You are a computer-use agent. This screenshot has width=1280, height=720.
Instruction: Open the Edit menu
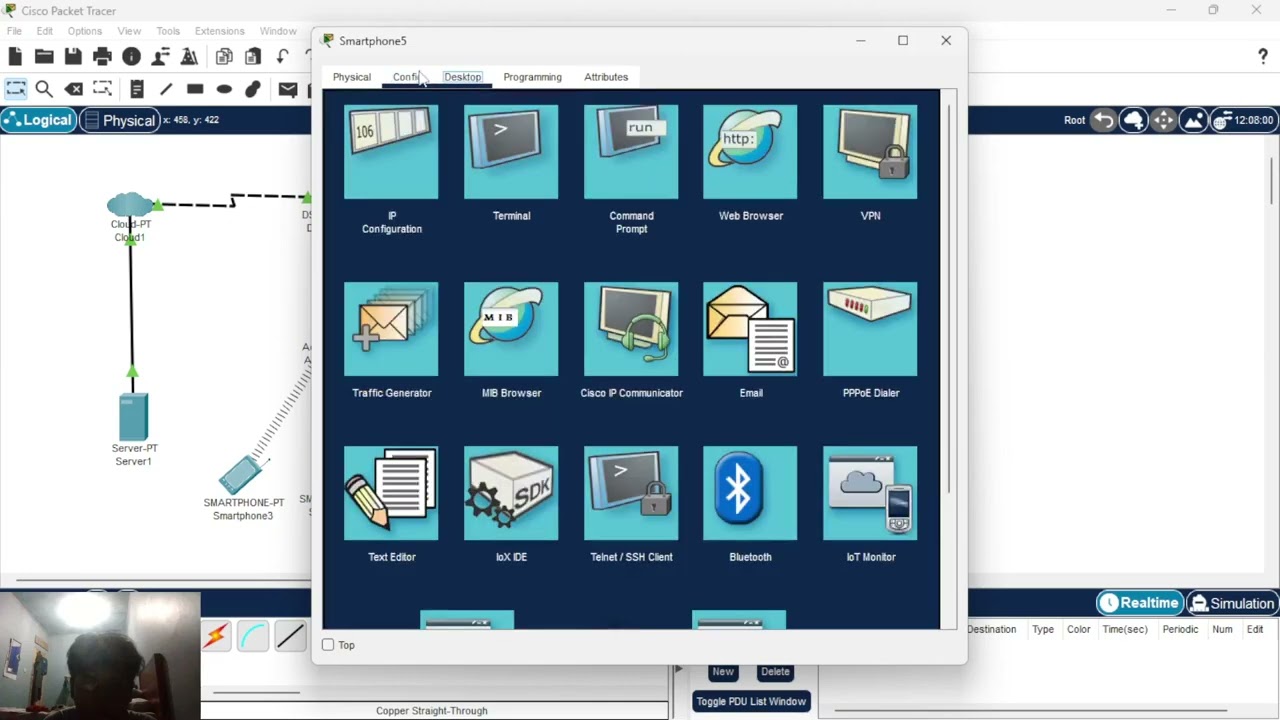45,31
